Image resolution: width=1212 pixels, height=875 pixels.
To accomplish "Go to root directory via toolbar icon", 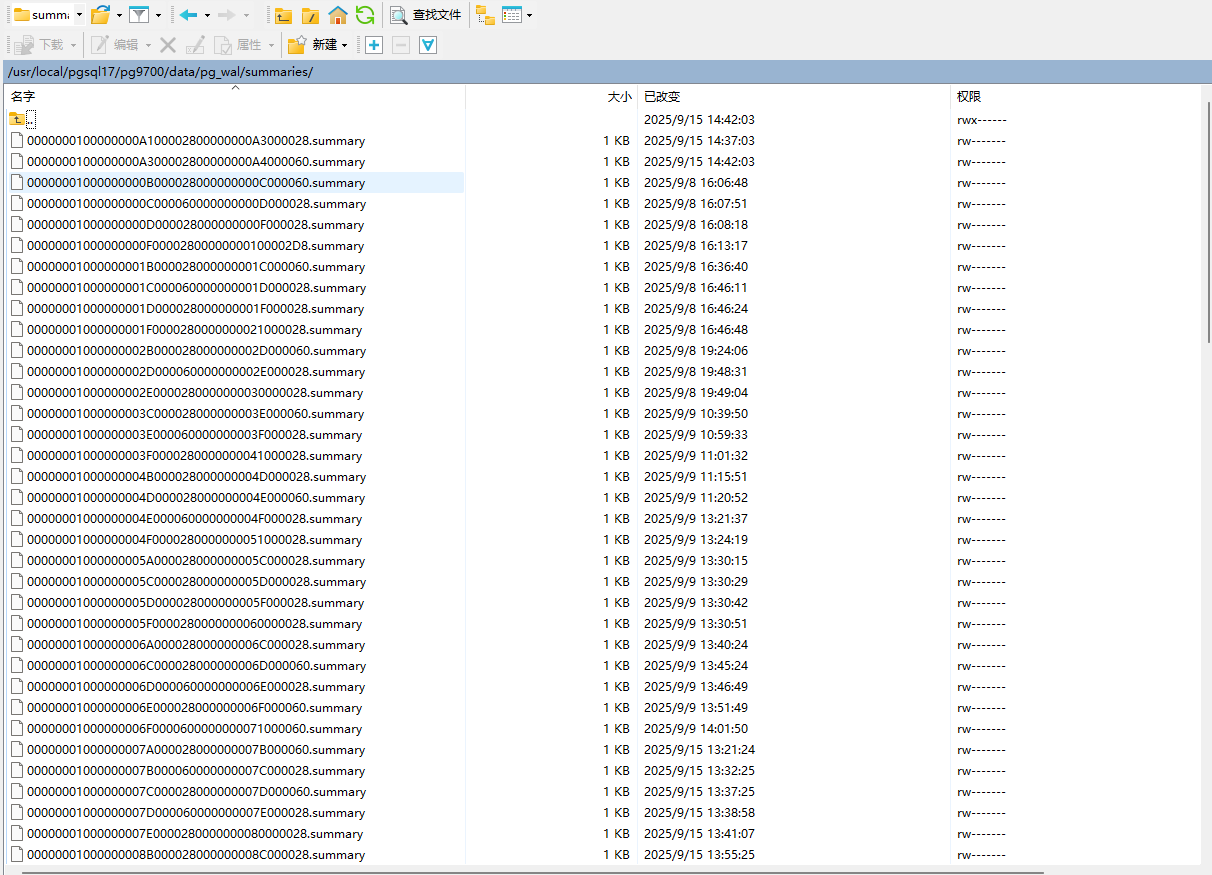I will click(311, 15).
